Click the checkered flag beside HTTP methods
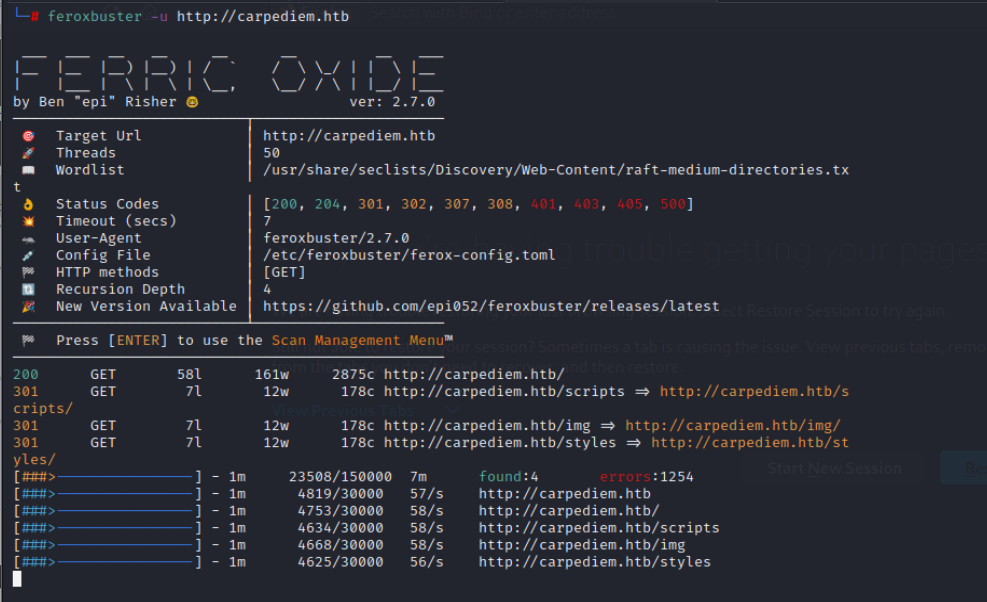987x602 pixels. 28,272
